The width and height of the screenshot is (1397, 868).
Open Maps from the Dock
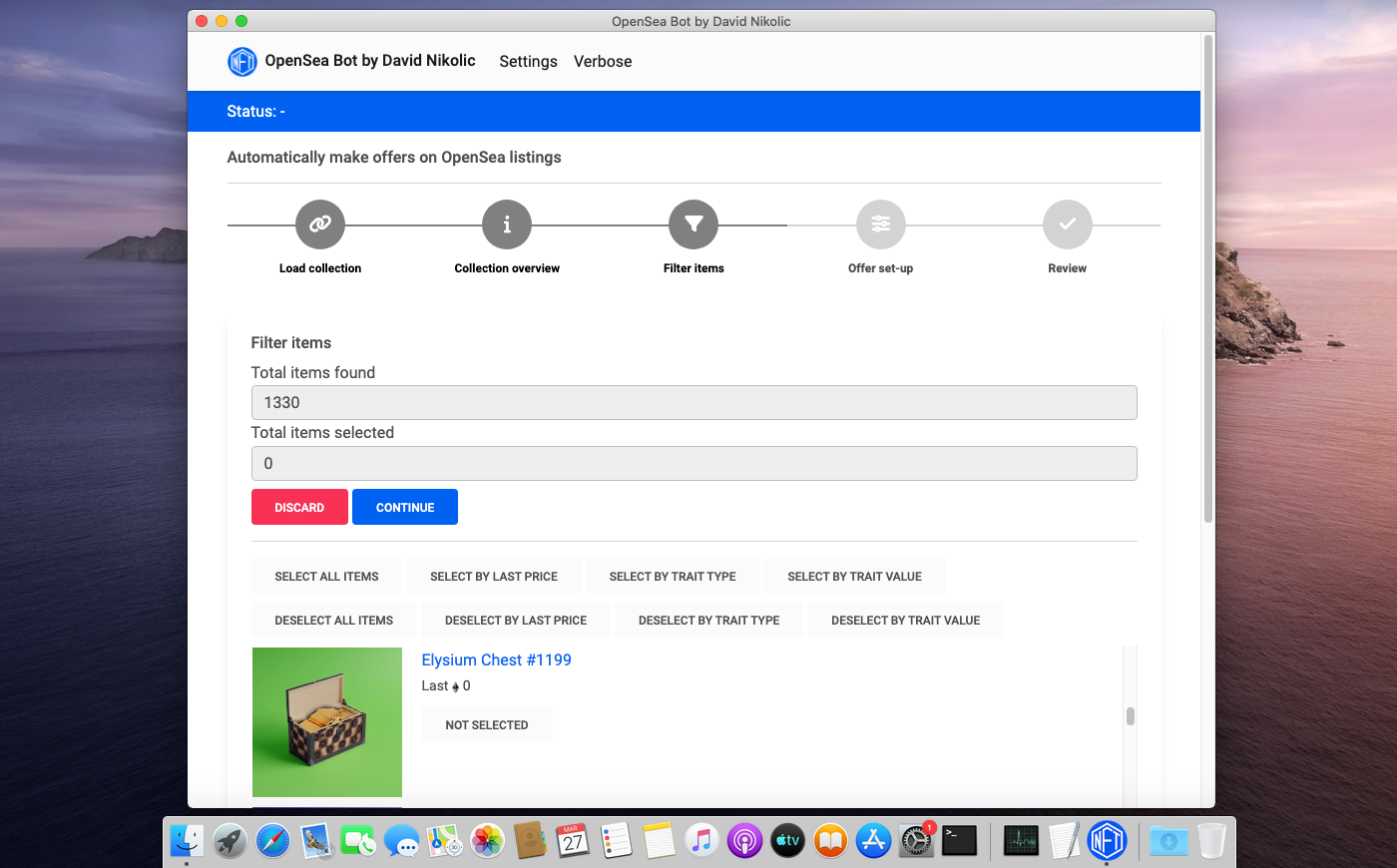coord(445,841)
